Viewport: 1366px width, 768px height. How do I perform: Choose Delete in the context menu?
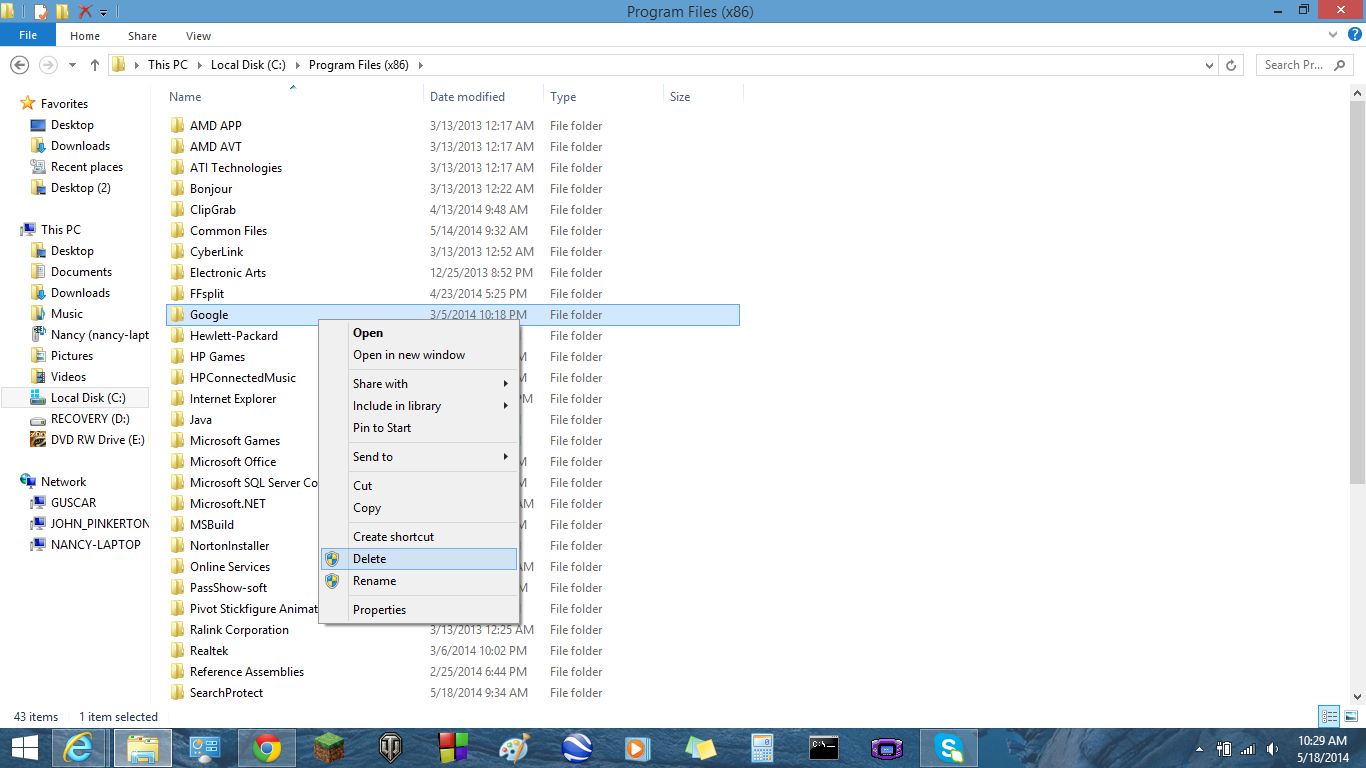tap(420, 559)
